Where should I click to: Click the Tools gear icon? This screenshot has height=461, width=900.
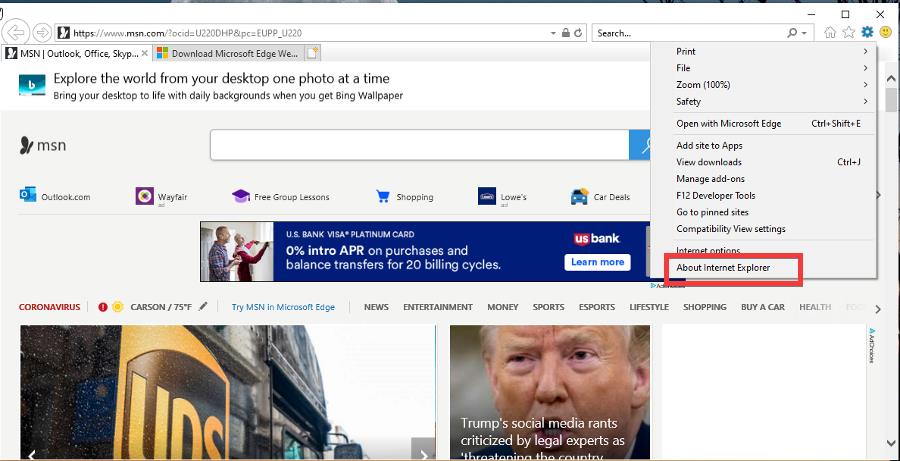(867, 32)
